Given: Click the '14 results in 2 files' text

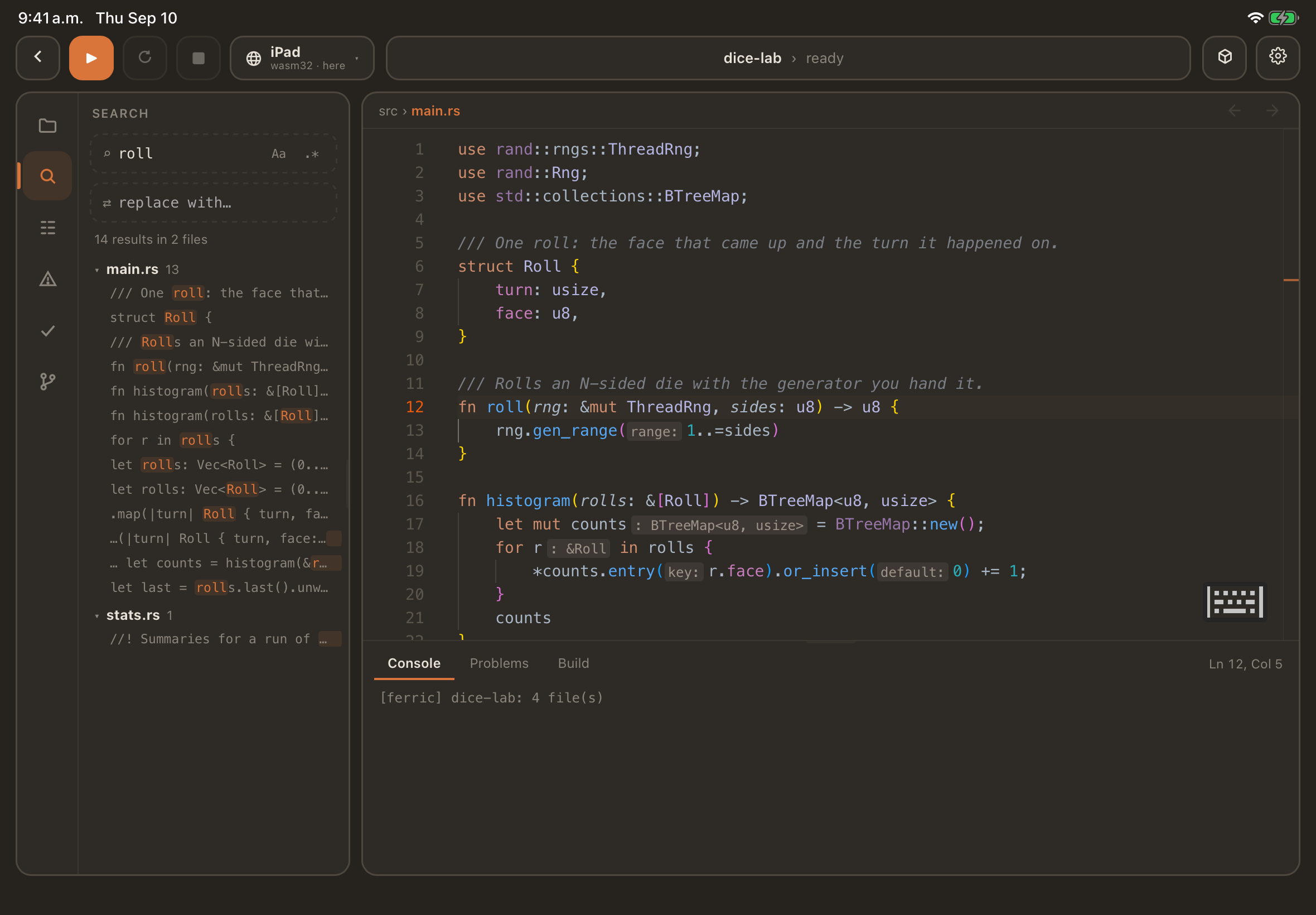Looking at the screenshot, I should point(151,240).
